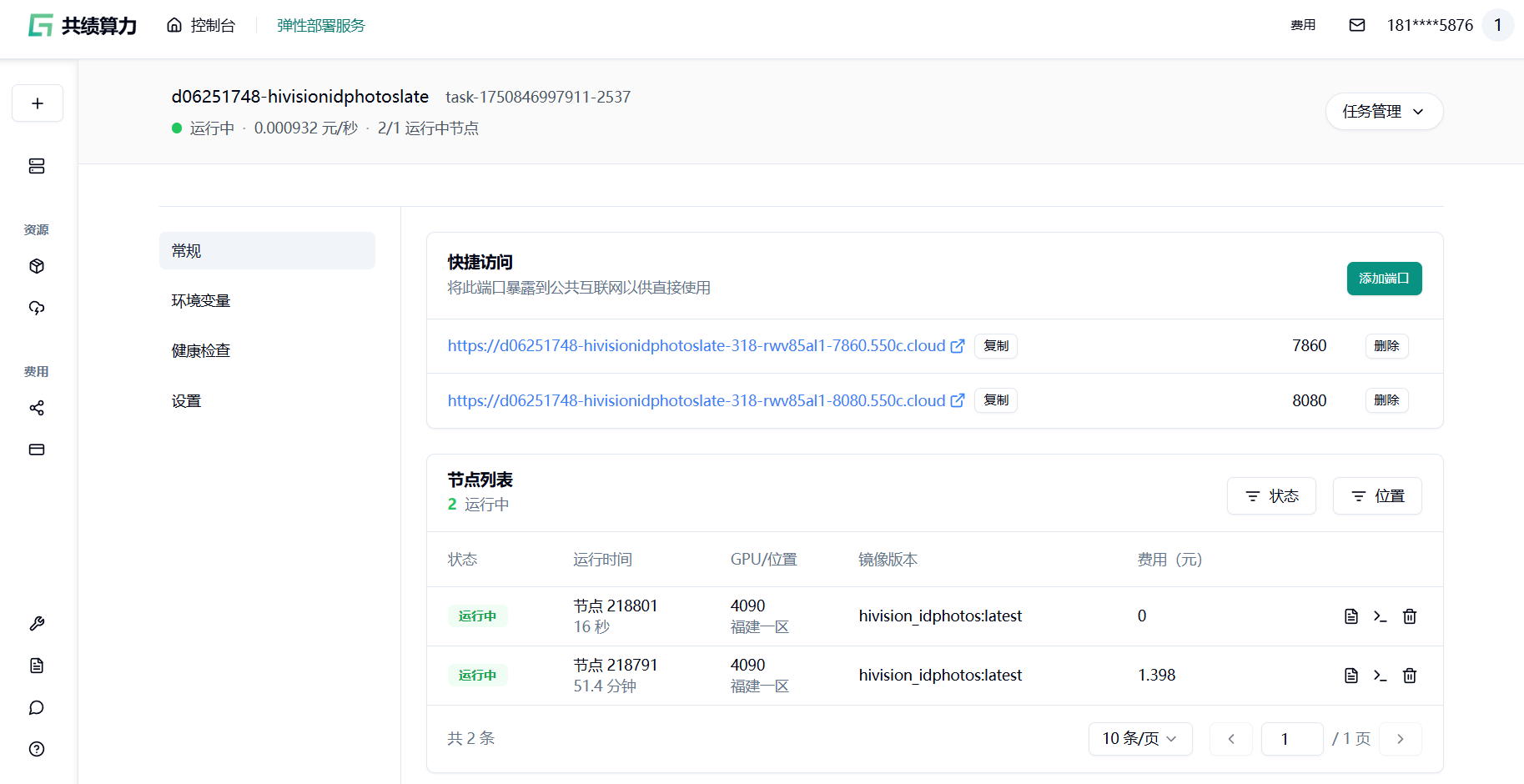Click the wrench tools icon in the sidebar
Image resolution: width=1524 pixels, height=784 pixels.
37,624
